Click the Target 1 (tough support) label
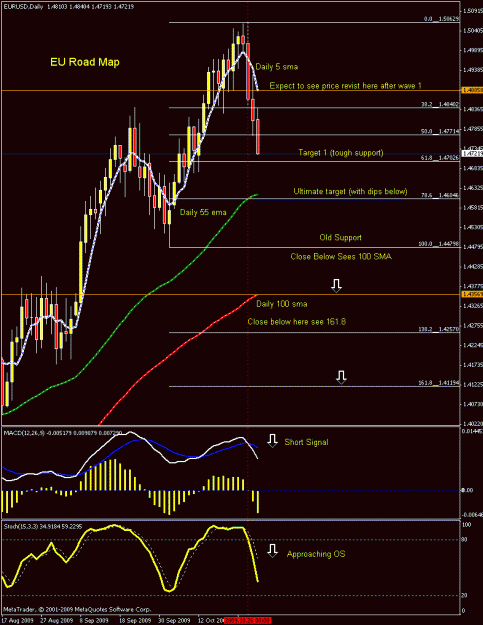The width and height of the screenshot is (483, 625). [x=341, y=153]
